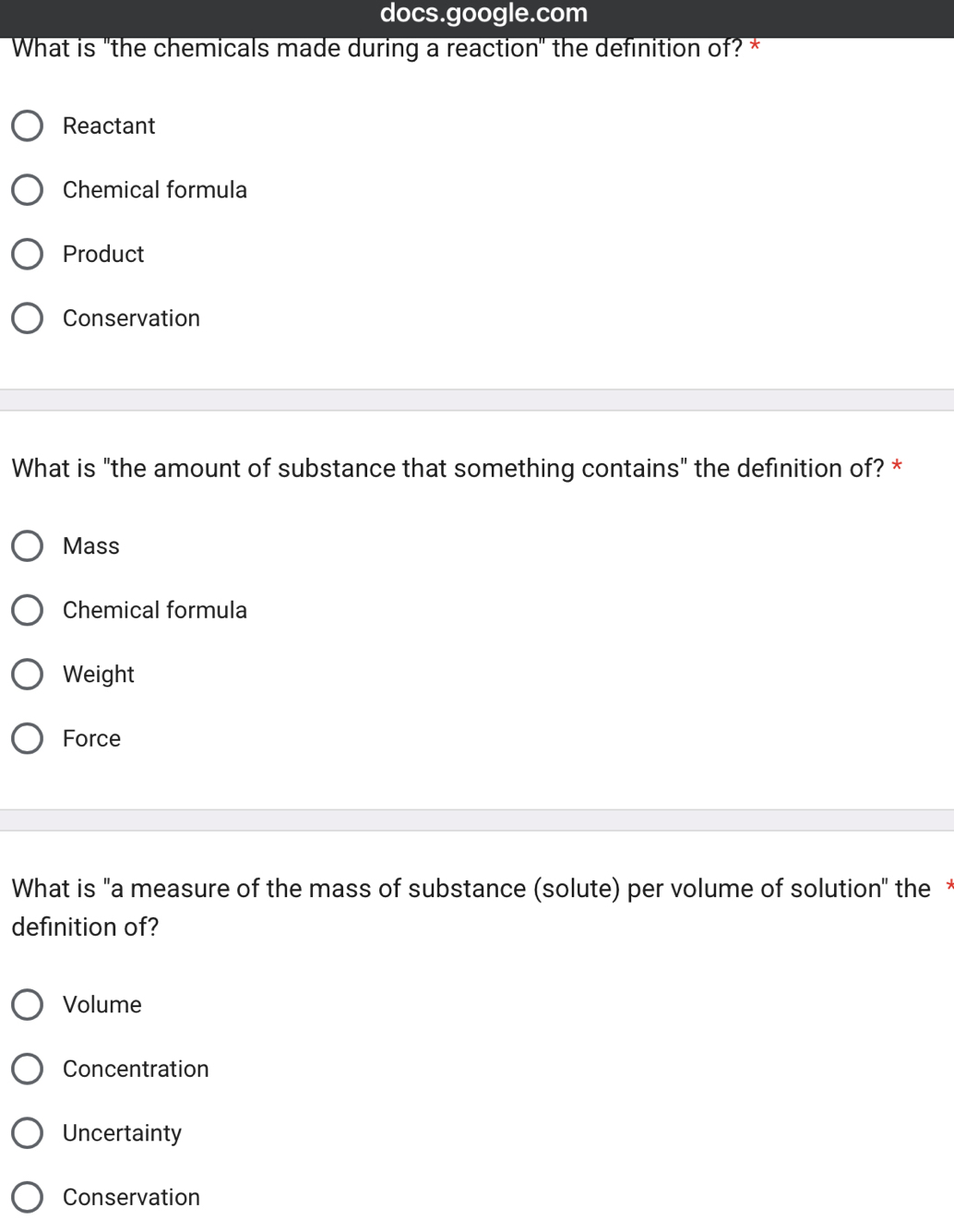Select the Product radio option
Viewport: 954px width, 1232px height.
tap(28, 254)
